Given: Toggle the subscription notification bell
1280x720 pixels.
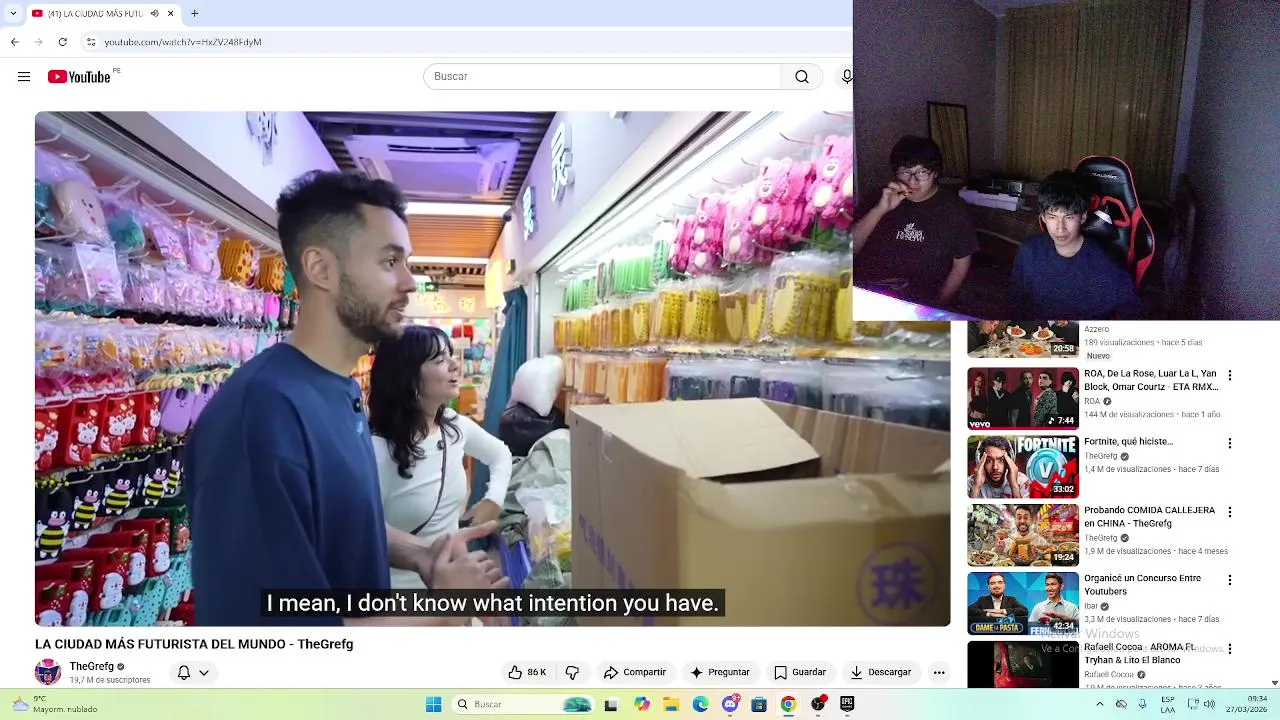Looking at the screenshot, I should pyautogui.click(x=184, y=673).
